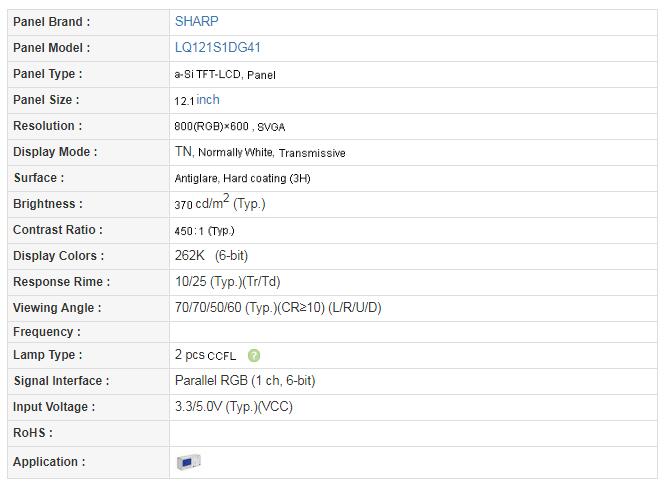
Task: Click the application device icon
Action: coord(189,462)
